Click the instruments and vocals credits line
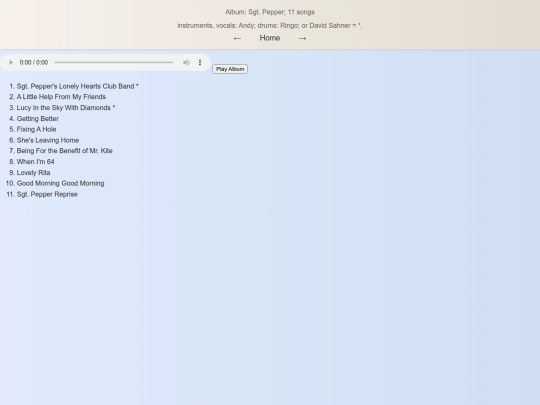Image resolution: width=540 pixels, height=405 pixels. 270,25
